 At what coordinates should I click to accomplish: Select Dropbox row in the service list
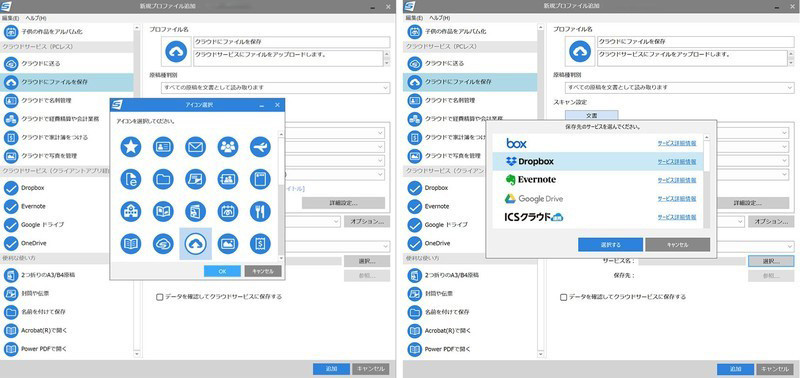597,162
